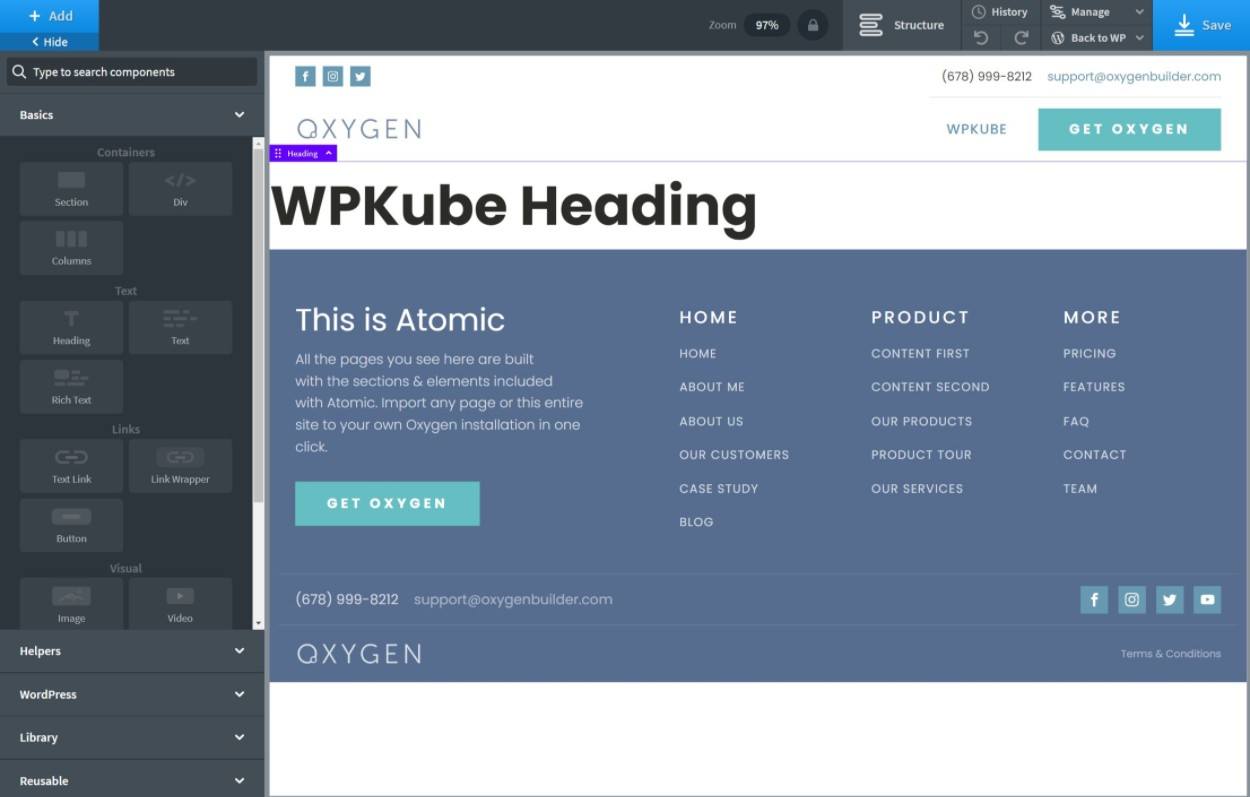The height and width of the screenshot is (797, 1250).
Task: Click the redo arrow icon
Action: (1021, 38)
